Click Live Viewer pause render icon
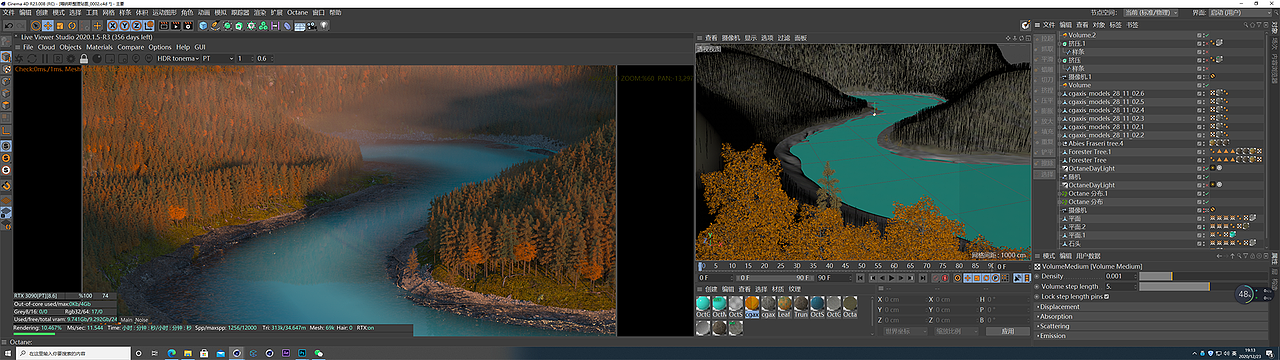Viewport: 1280px width, 360px height. 45,58
